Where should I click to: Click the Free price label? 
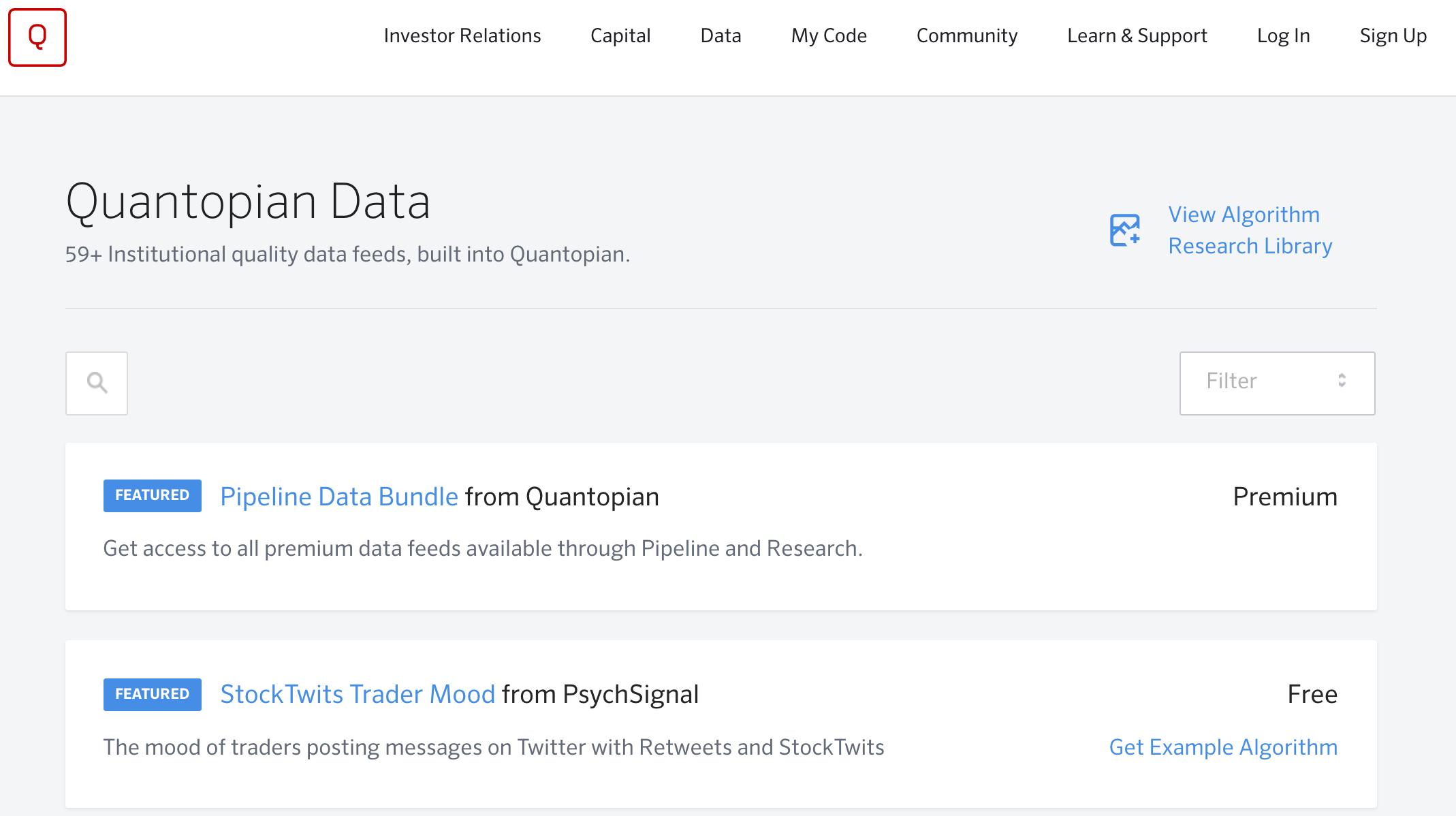pyautogui.click(x=1312, y=694)
